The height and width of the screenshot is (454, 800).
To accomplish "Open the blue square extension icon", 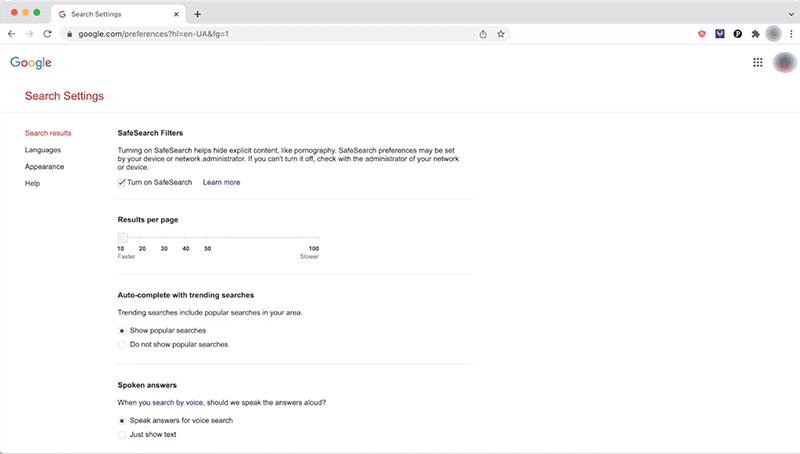I will (720, 34).
